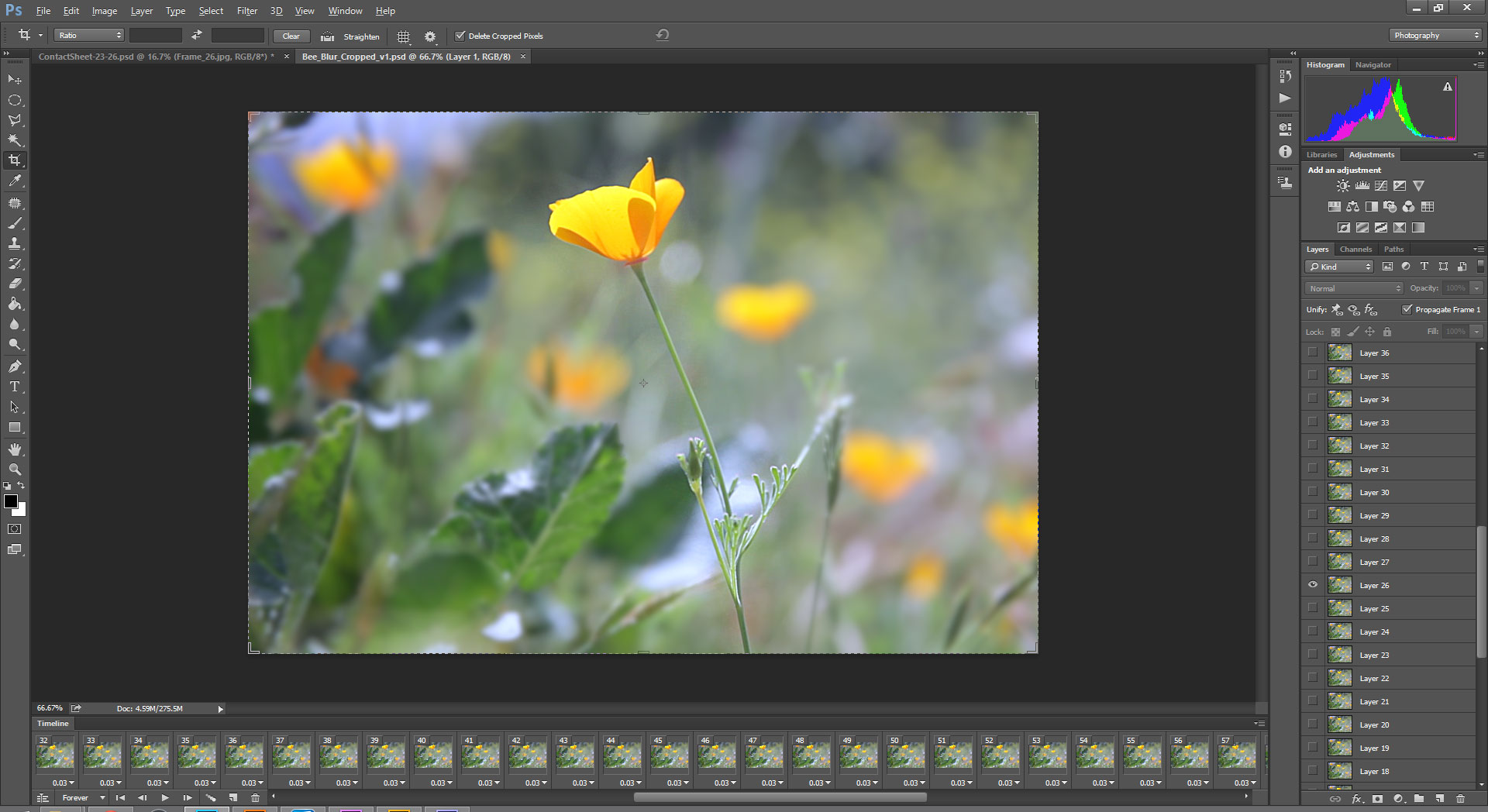Show Layer 27 visibility
Viewport: 1488px width, 812px height.
point(1313,562)
